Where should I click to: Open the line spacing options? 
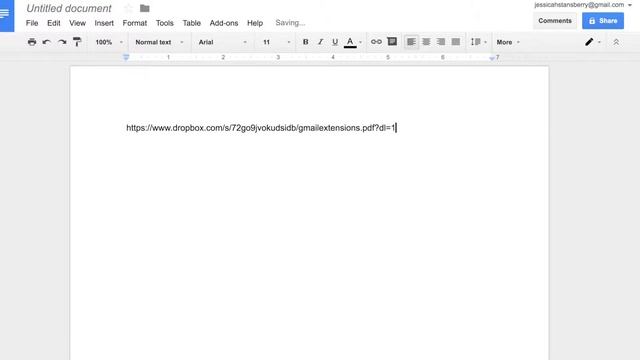(478, 42)
